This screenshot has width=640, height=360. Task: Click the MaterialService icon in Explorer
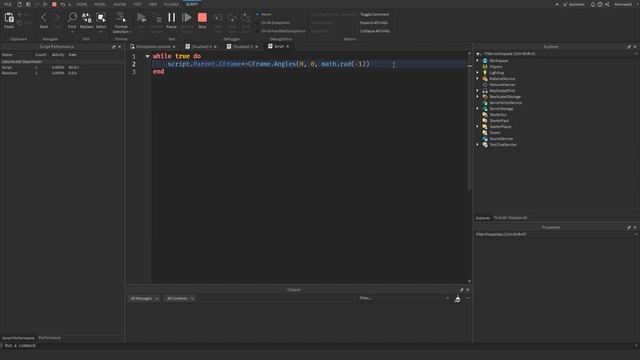click(485, 78)
